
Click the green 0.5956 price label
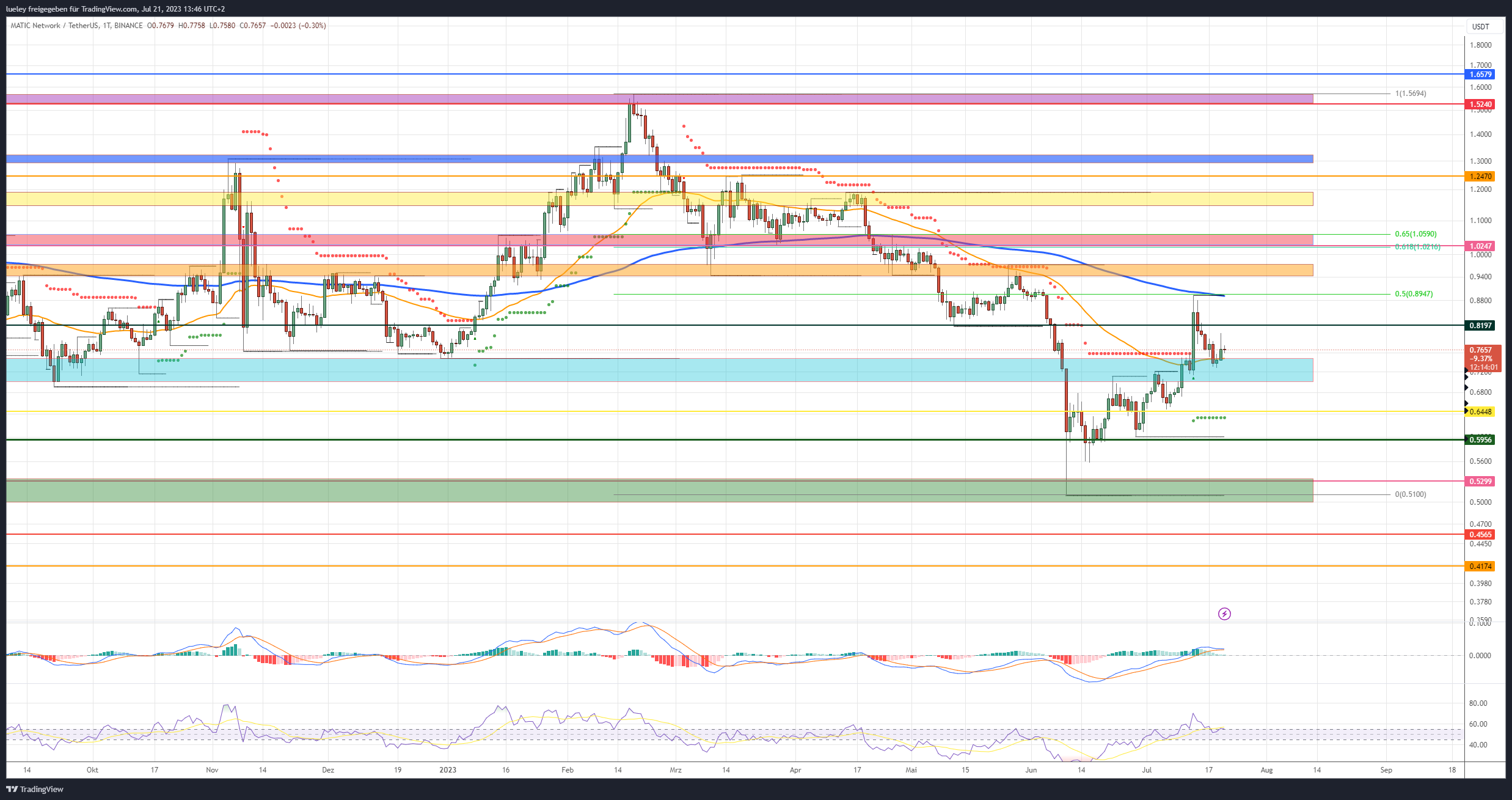pos(1480,440)
